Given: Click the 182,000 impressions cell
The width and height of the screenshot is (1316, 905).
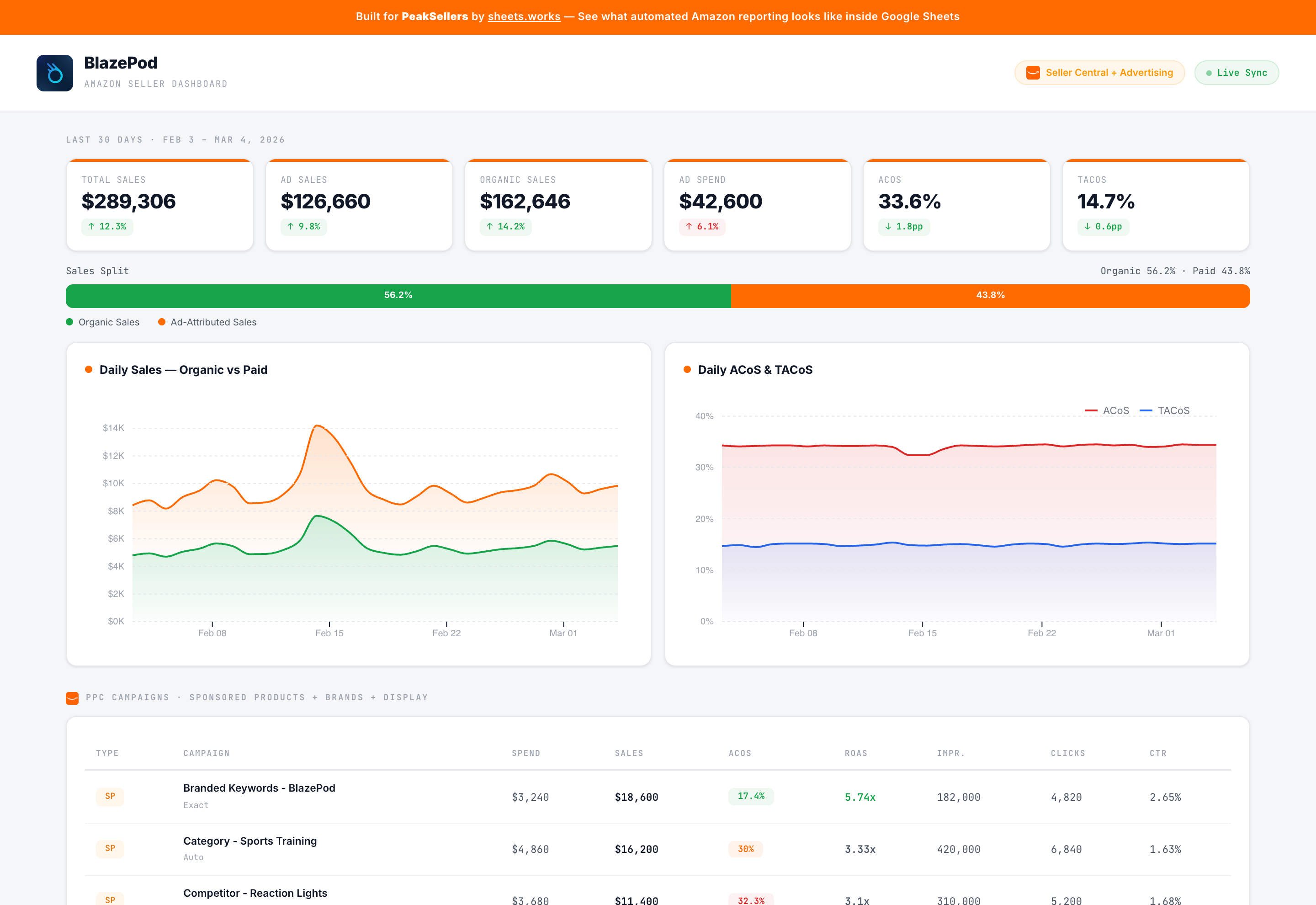Looking at the screenshot, I should (x=958, y=797).
